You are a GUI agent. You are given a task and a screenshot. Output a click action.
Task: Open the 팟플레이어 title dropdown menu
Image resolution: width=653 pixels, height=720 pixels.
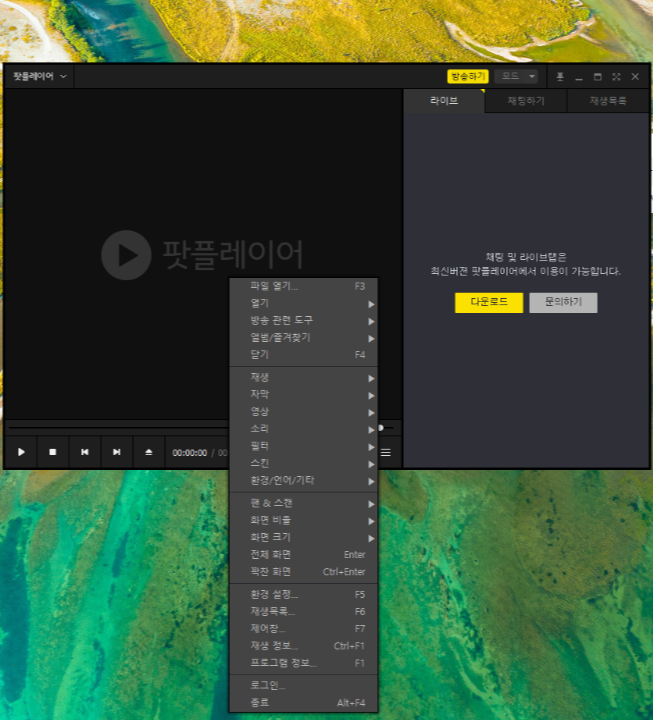click(39, 76)
